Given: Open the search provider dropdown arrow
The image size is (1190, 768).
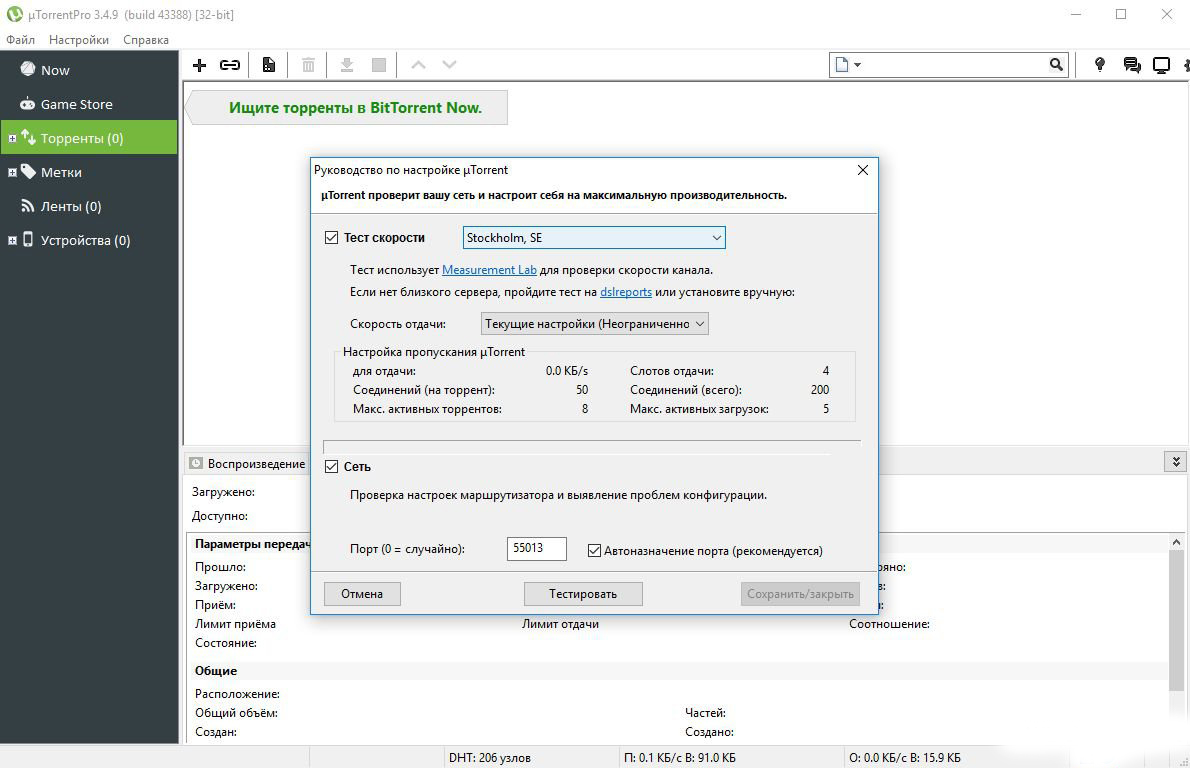Looking at the screenshot, I should click(858, 65).
